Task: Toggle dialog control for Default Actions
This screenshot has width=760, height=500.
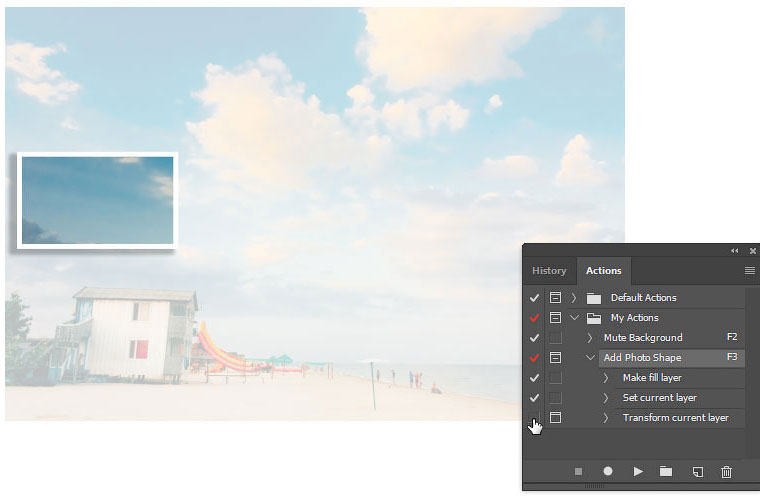Action: (555, 297)
